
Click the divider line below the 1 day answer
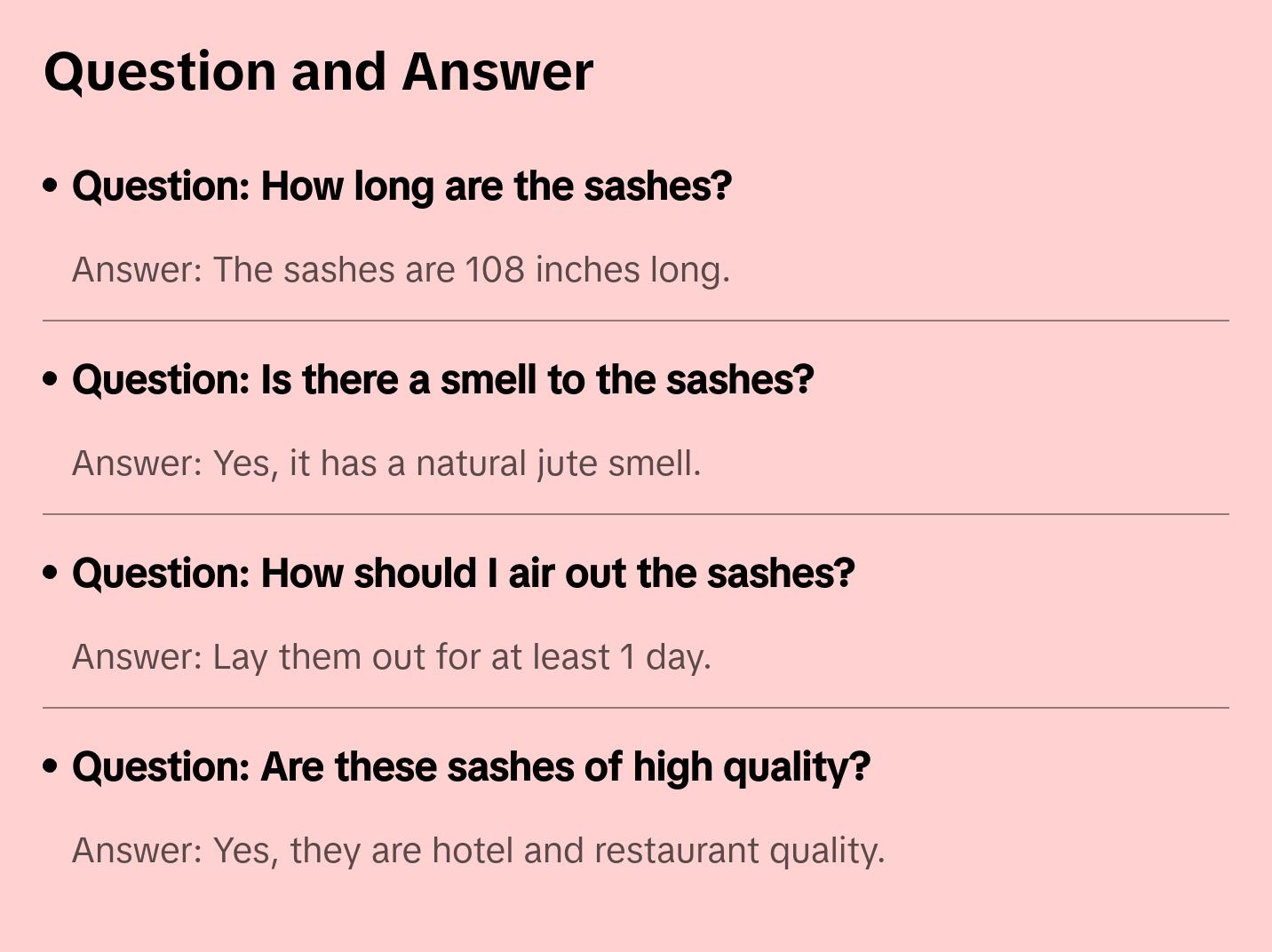[x=636, y=708]
